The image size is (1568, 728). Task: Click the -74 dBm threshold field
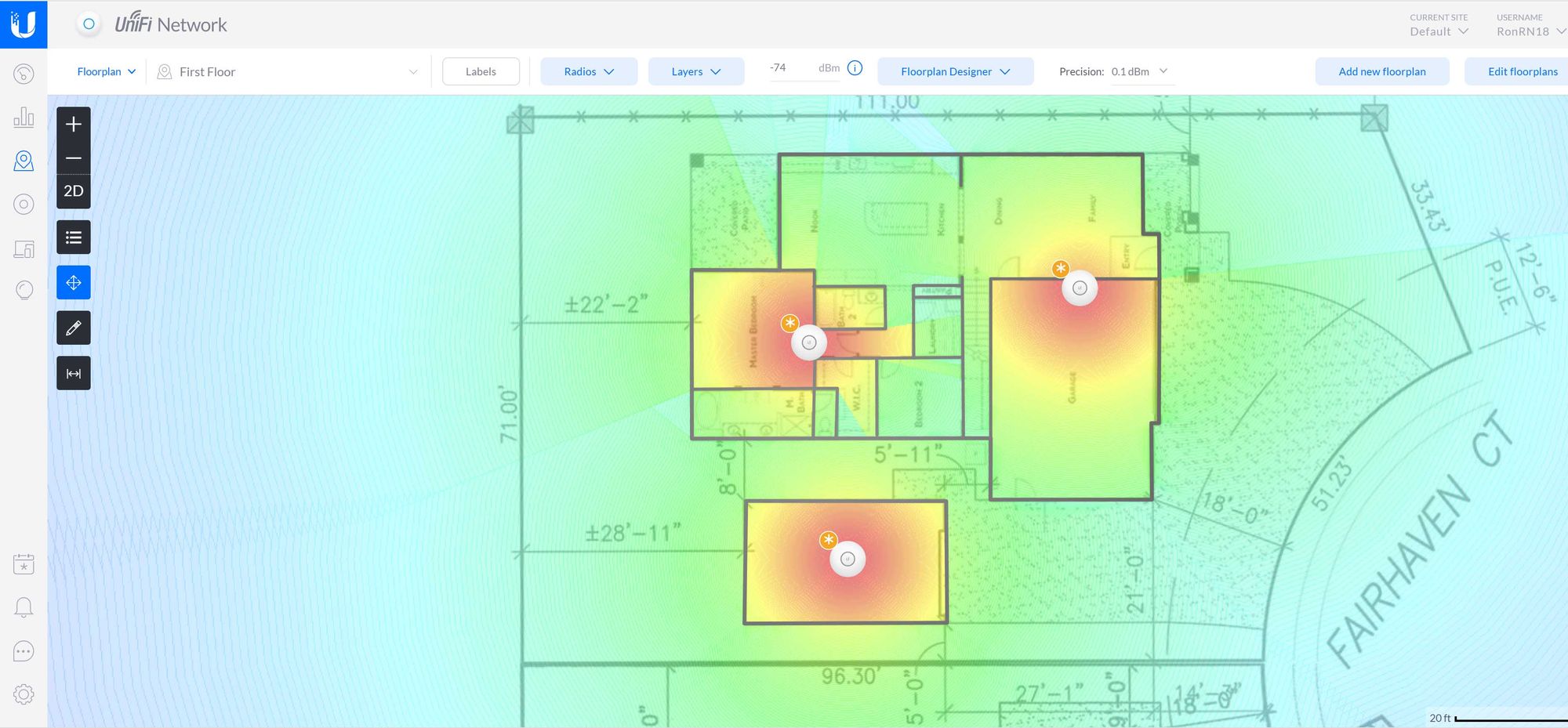(x=790, y=68)
